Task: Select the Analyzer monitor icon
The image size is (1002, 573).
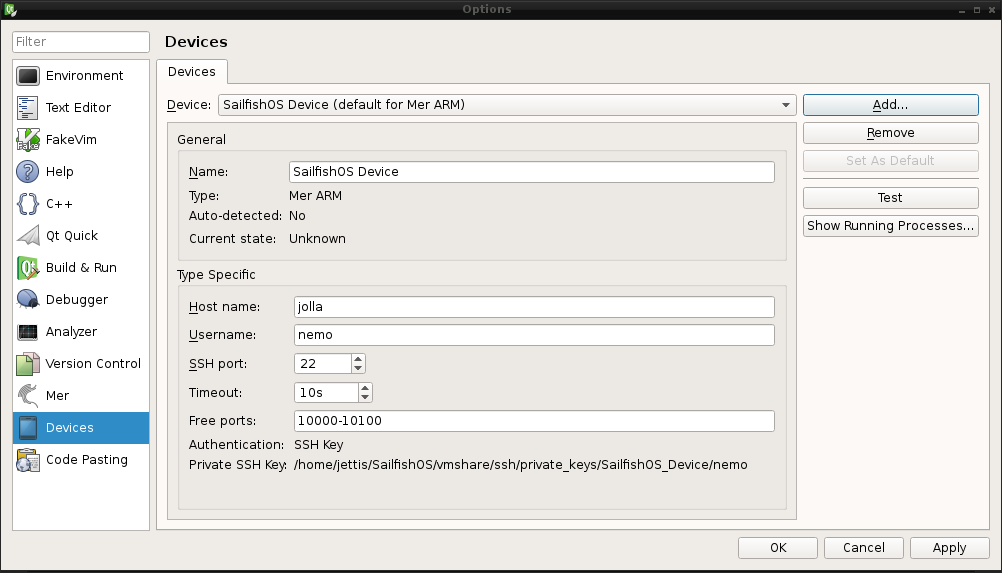Action: pos(28,332)
